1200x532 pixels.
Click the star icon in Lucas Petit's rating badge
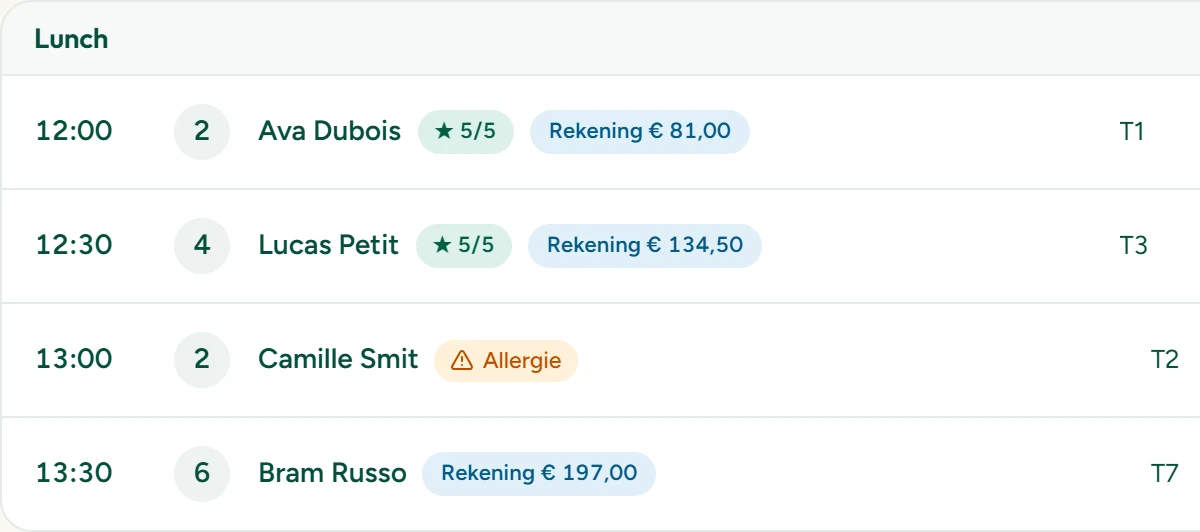tap(443, 246)
